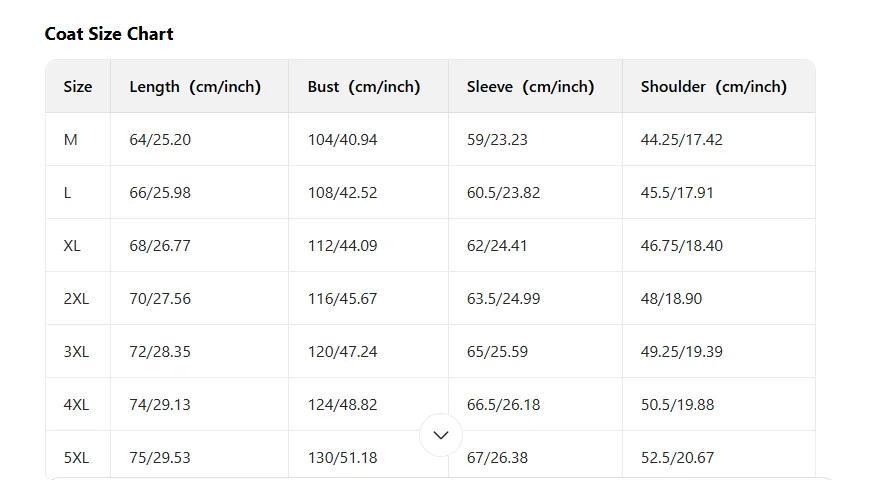Click the Coat Size Chart heading
The image size is (887, 480).
pos(109,34)
